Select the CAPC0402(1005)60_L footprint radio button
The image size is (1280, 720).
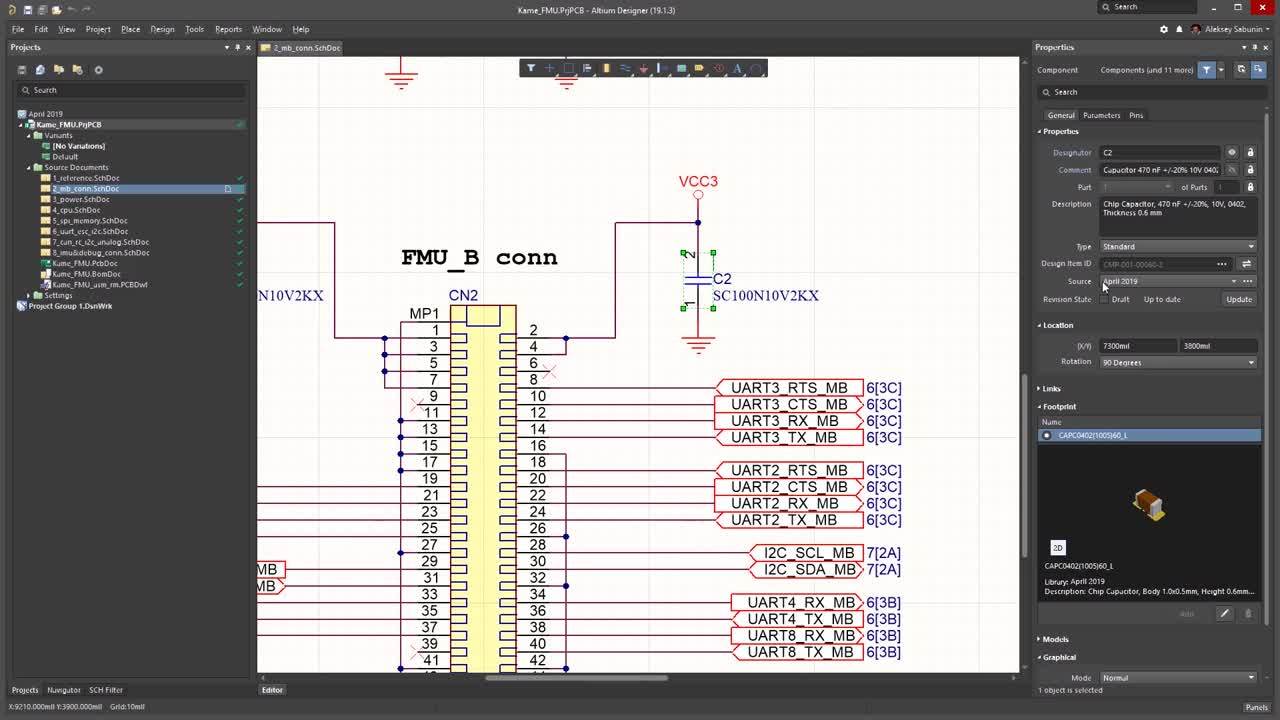click(x=1047, y=436)
